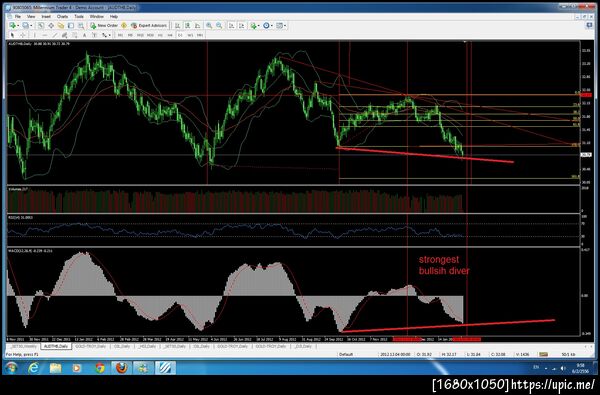600x395 pixels.
Task: Select the Text (A) tool
Action: point(85,35)
